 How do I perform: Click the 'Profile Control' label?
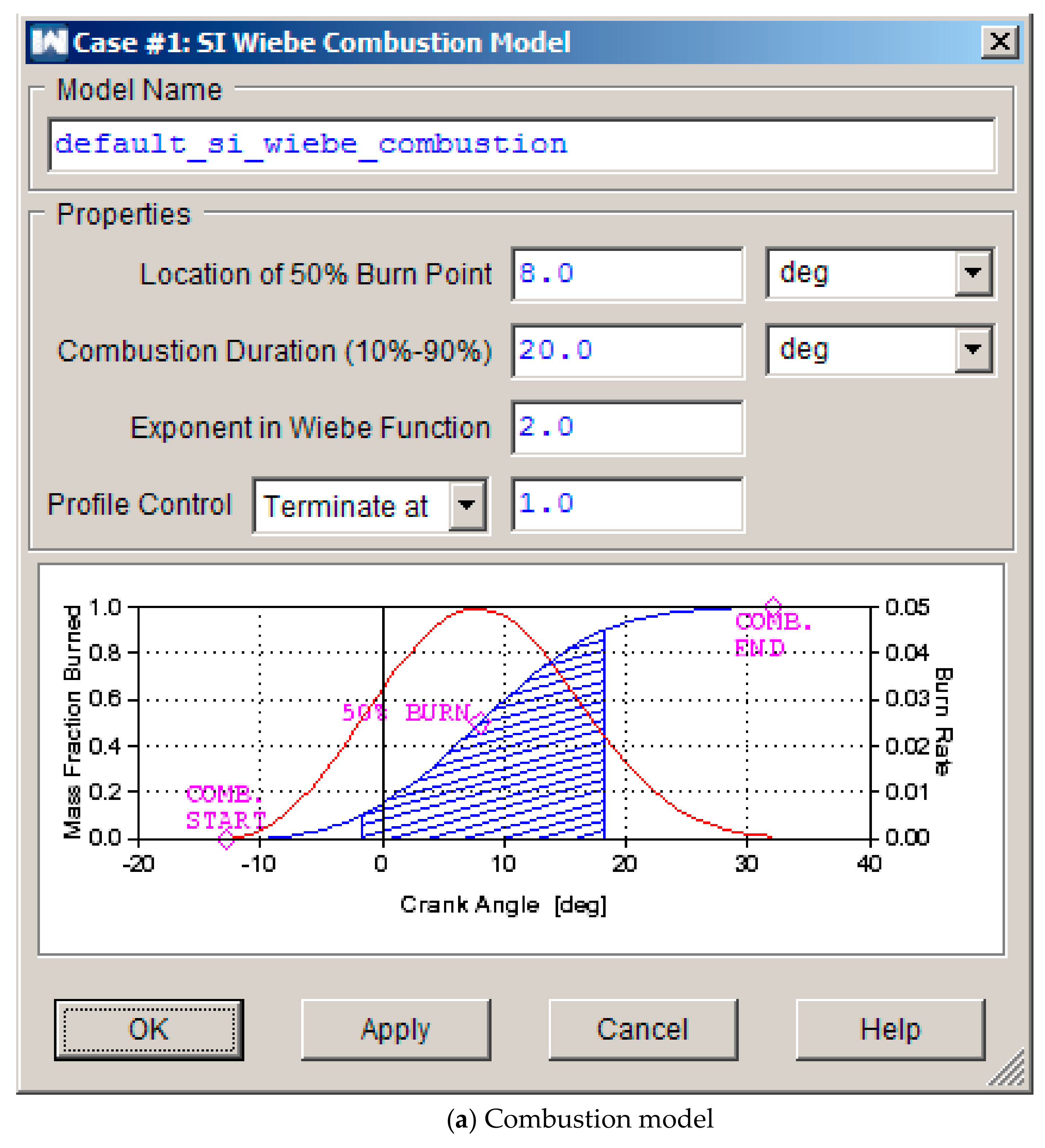point(140,505)
